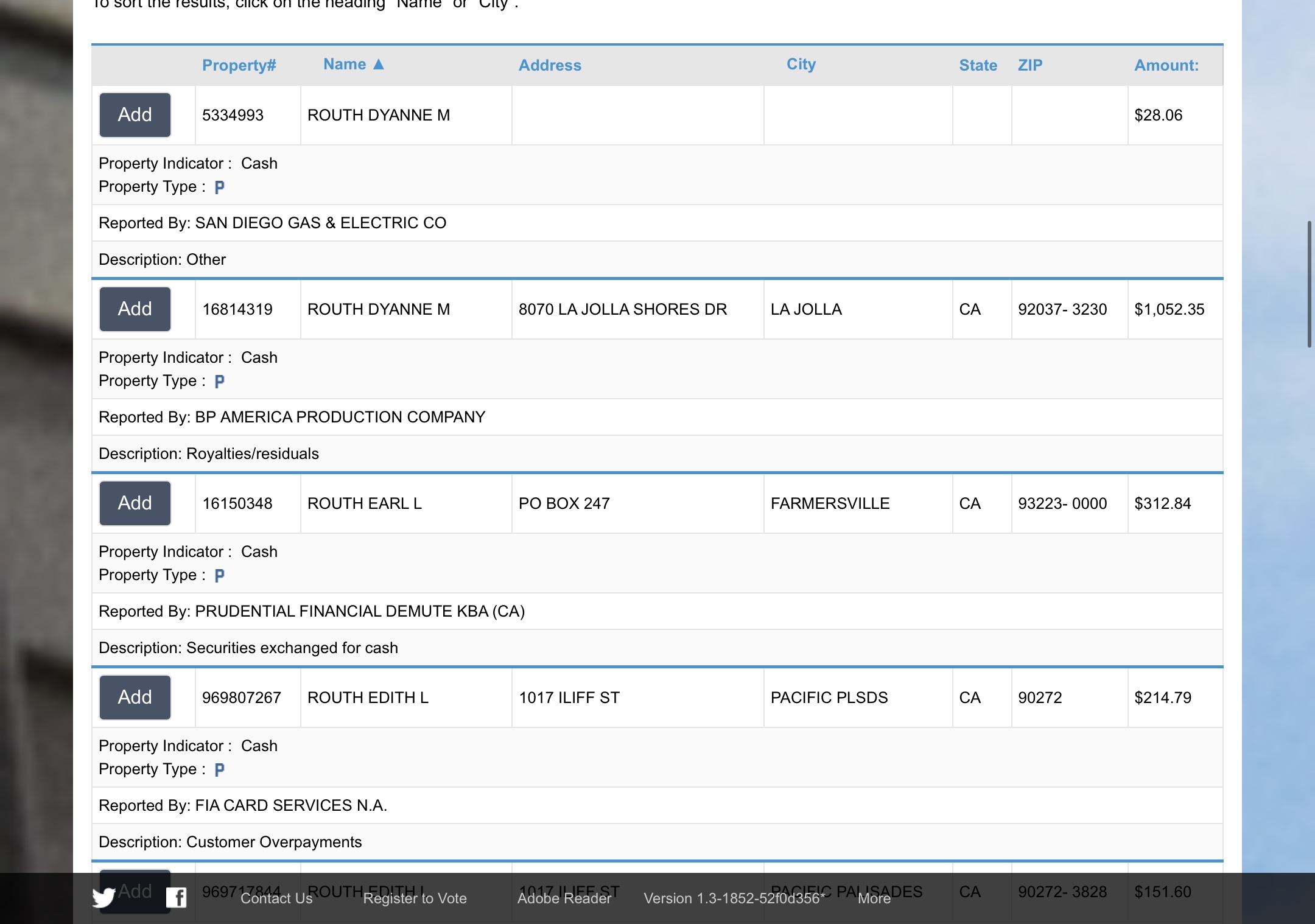Click ZIP 93223- 0000 cell

(x=1070, y=503)
